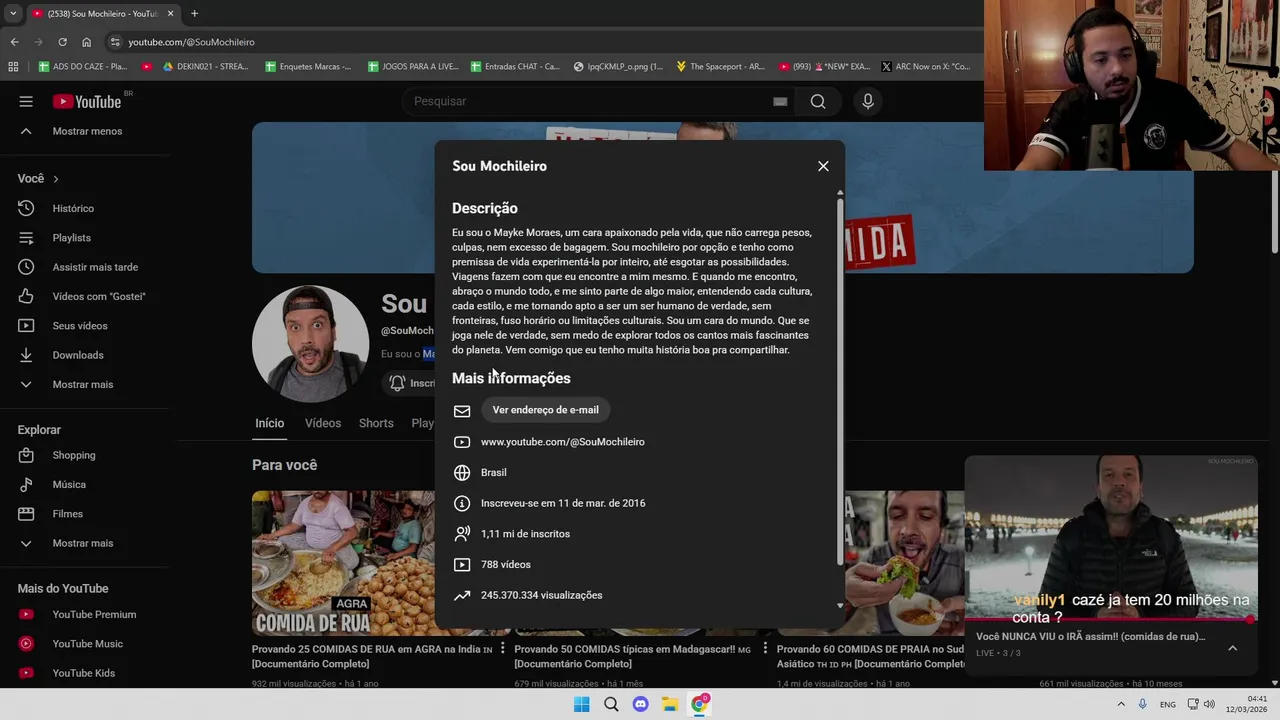Show hidden system tray icons
This screenshot has width=1280, height=720.
coord(1120,704)
